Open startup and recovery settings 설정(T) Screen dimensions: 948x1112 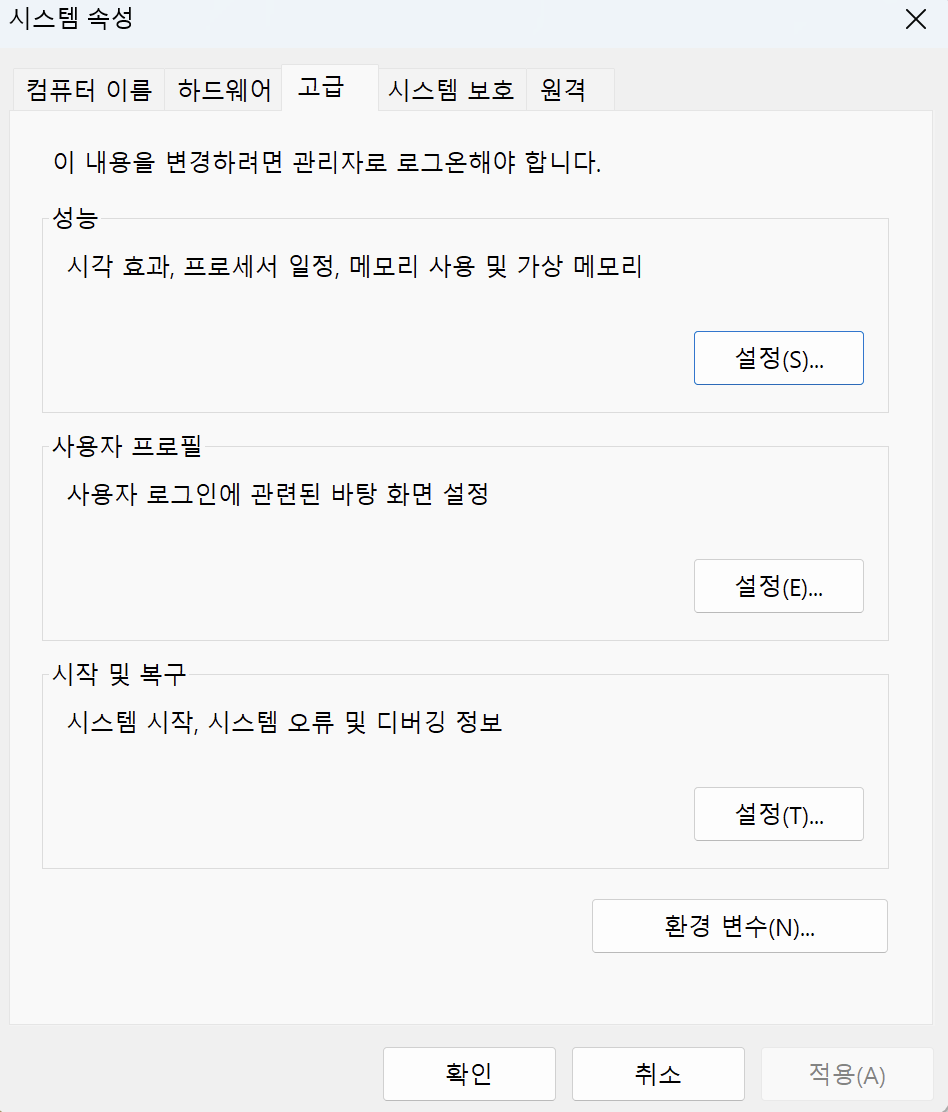pos(778,814)
